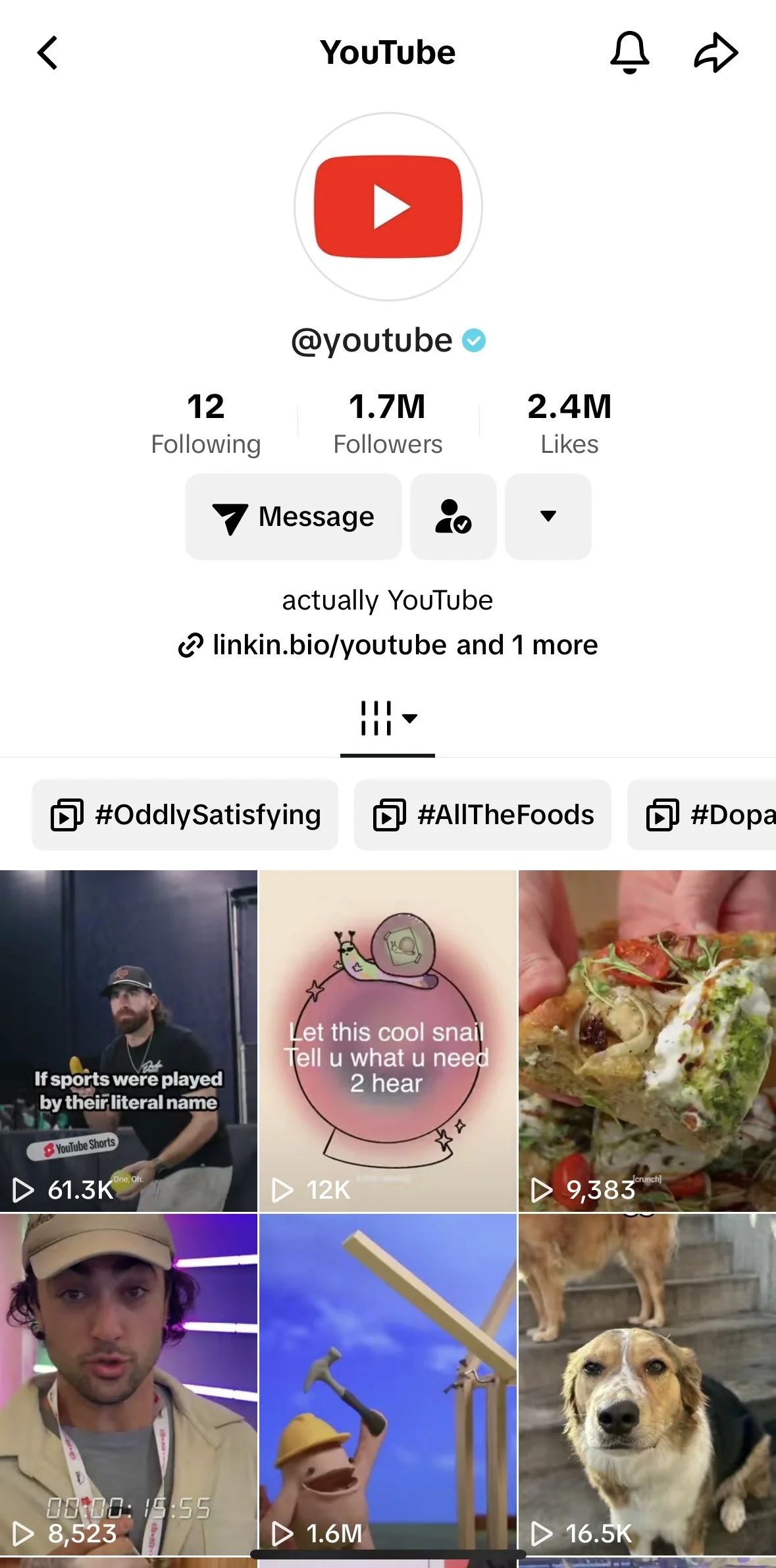The image size is (776, 1568).
Task: Open the YouTube profile picture
Action: [388, 207]
